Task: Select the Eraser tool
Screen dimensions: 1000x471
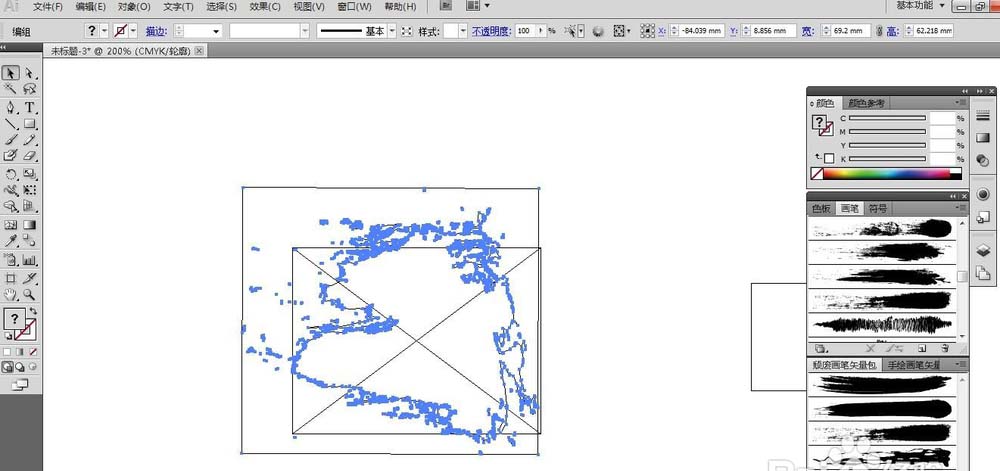Action: point(29,156)
